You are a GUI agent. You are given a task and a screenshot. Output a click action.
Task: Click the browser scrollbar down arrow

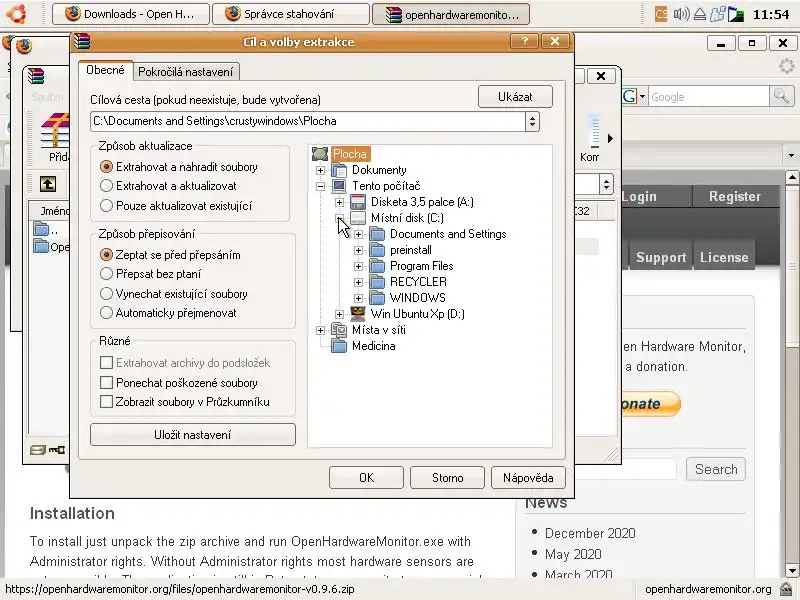(x=792, y=570)
